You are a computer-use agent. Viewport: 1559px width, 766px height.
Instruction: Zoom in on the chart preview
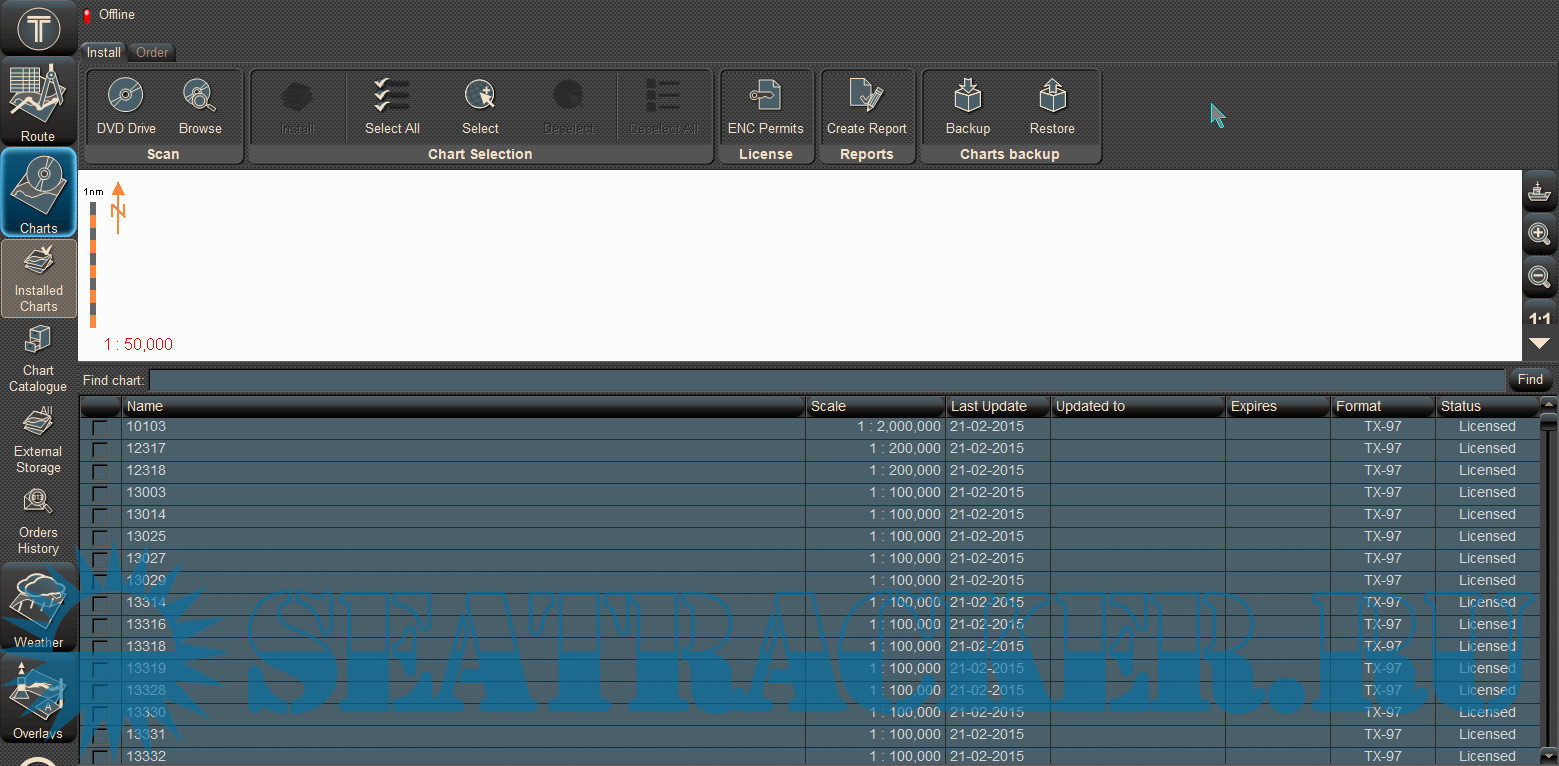point(1540,234)
